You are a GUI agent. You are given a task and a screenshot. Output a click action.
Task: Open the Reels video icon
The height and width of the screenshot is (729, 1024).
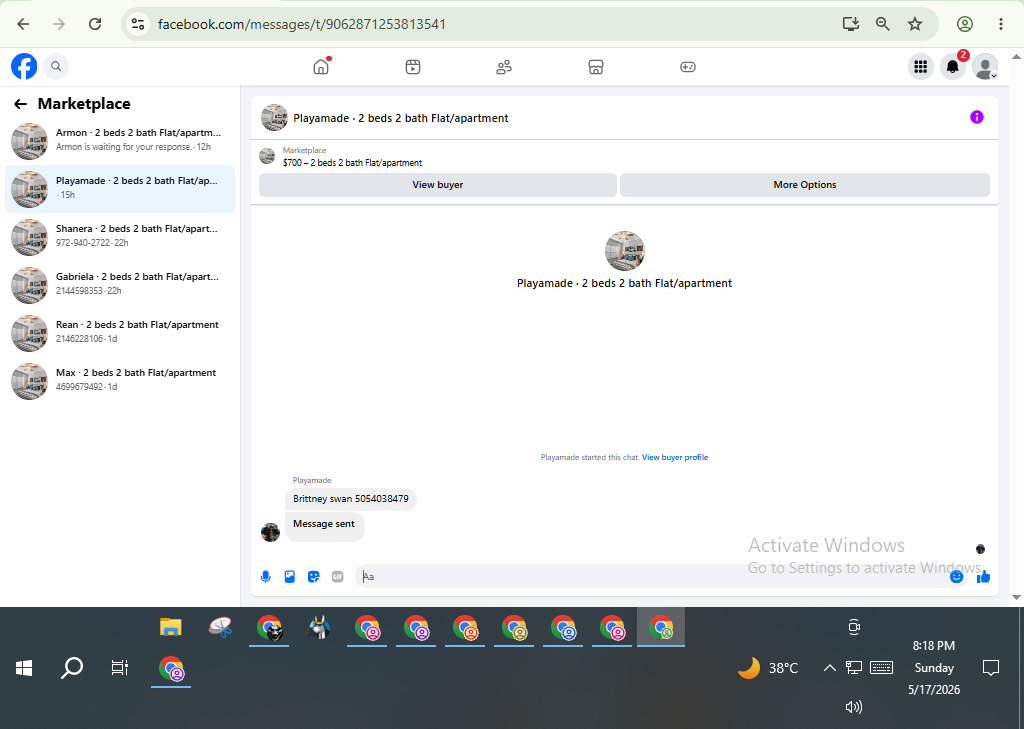[x=413, y=67]
